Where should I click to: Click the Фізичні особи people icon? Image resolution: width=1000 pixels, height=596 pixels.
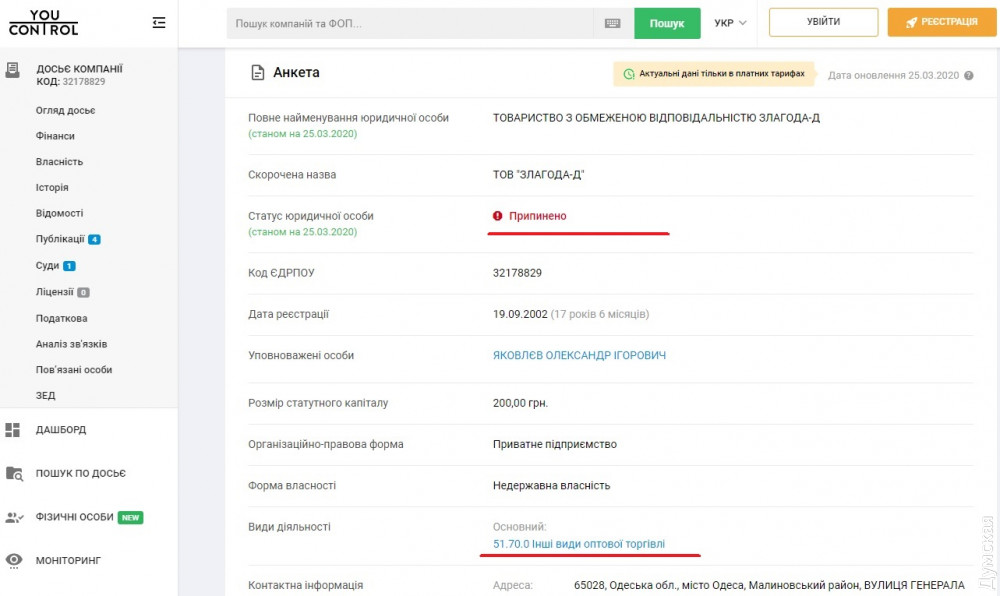(x=13, y=517)
